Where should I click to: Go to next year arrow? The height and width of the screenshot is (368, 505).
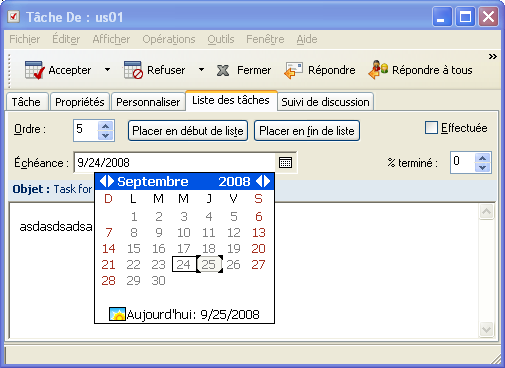point(267,181)
